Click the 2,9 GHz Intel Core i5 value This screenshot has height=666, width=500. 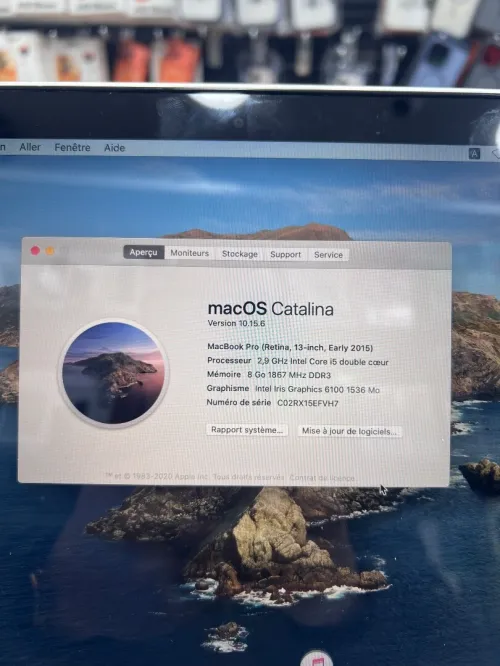(323, 361)
